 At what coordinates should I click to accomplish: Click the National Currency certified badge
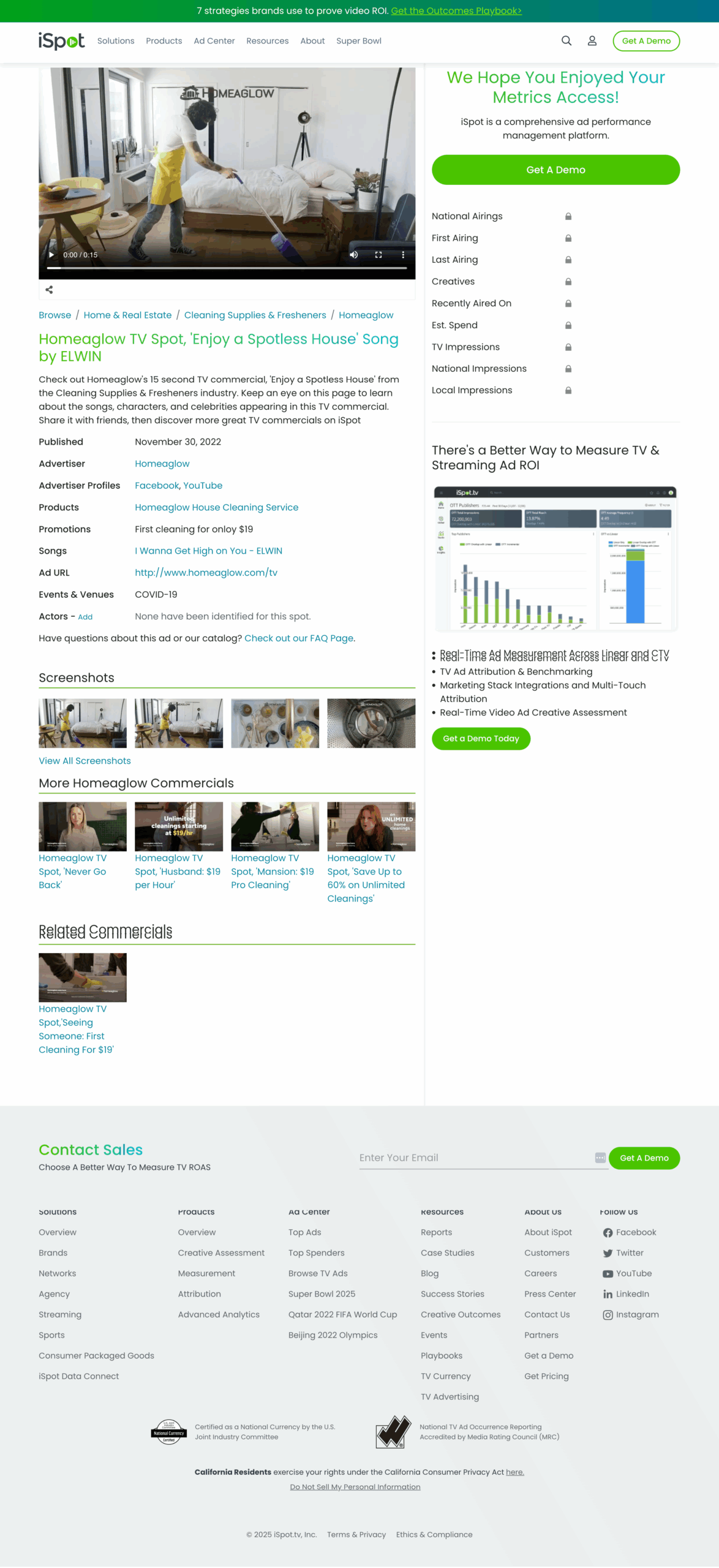(x=168, y=1432)
